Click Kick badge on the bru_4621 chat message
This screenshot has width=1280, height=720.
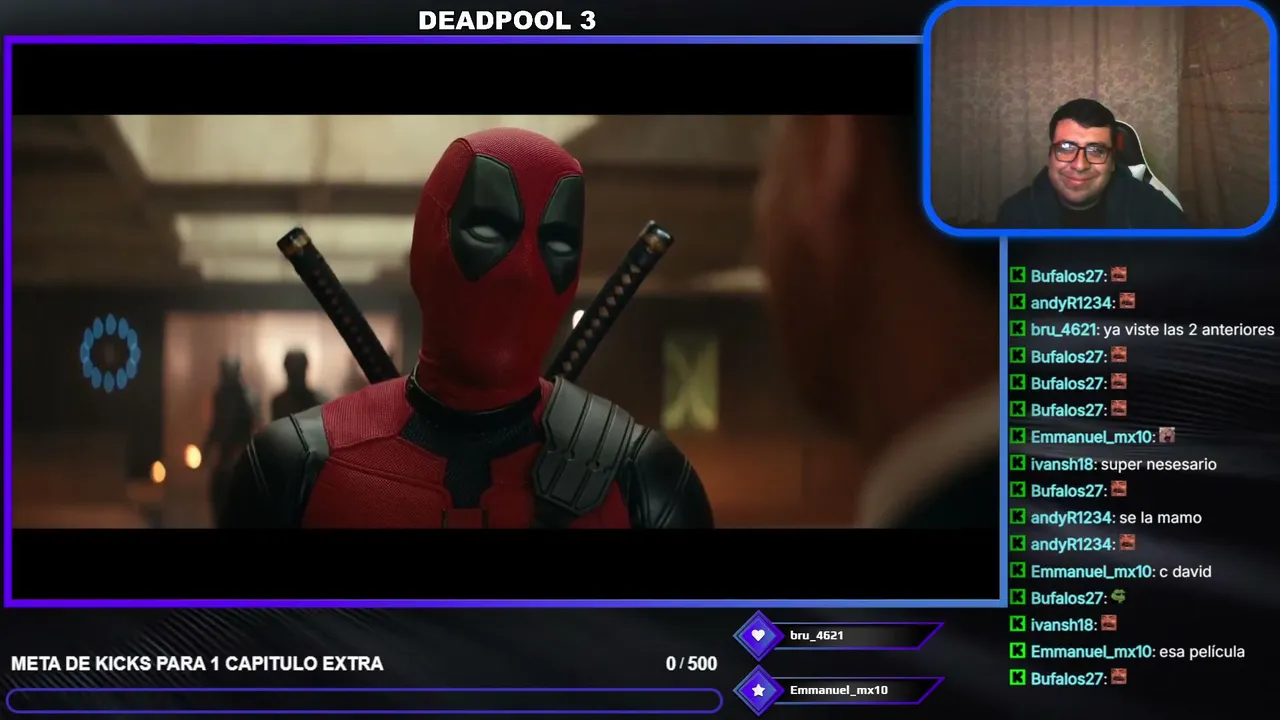pos(1017,329)
